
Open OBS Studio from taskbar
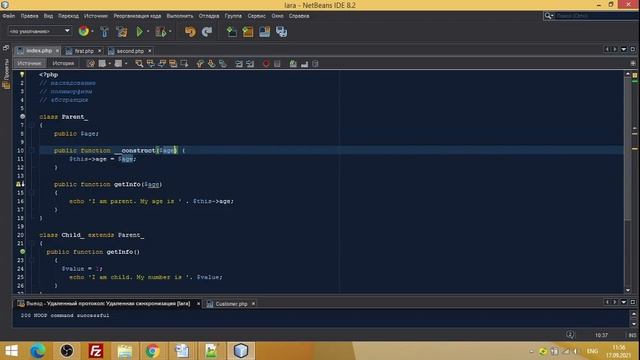(67, 351)
